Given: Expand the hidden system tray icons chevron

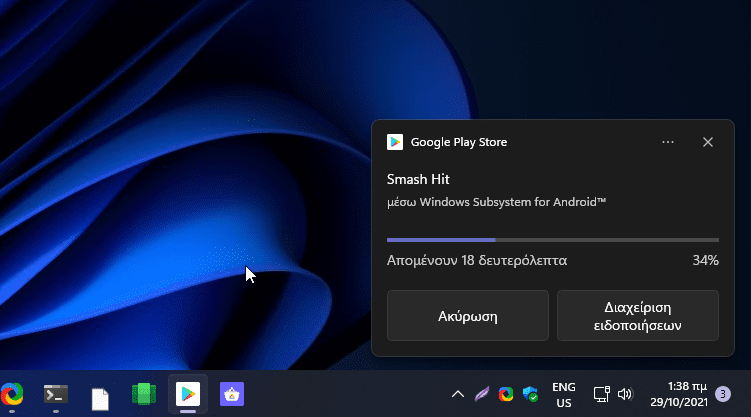Looking at the screenshot, I should [x=458, y=394].
